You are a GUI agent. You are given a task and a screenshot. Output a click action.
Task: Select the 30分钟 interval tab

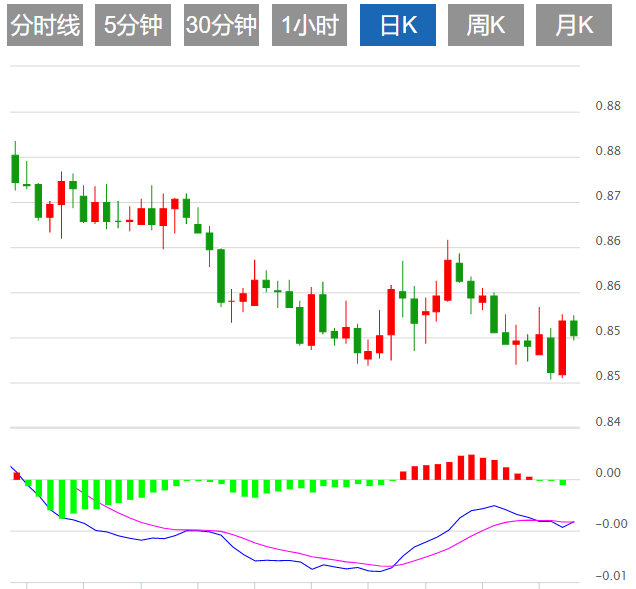(221, 25)
